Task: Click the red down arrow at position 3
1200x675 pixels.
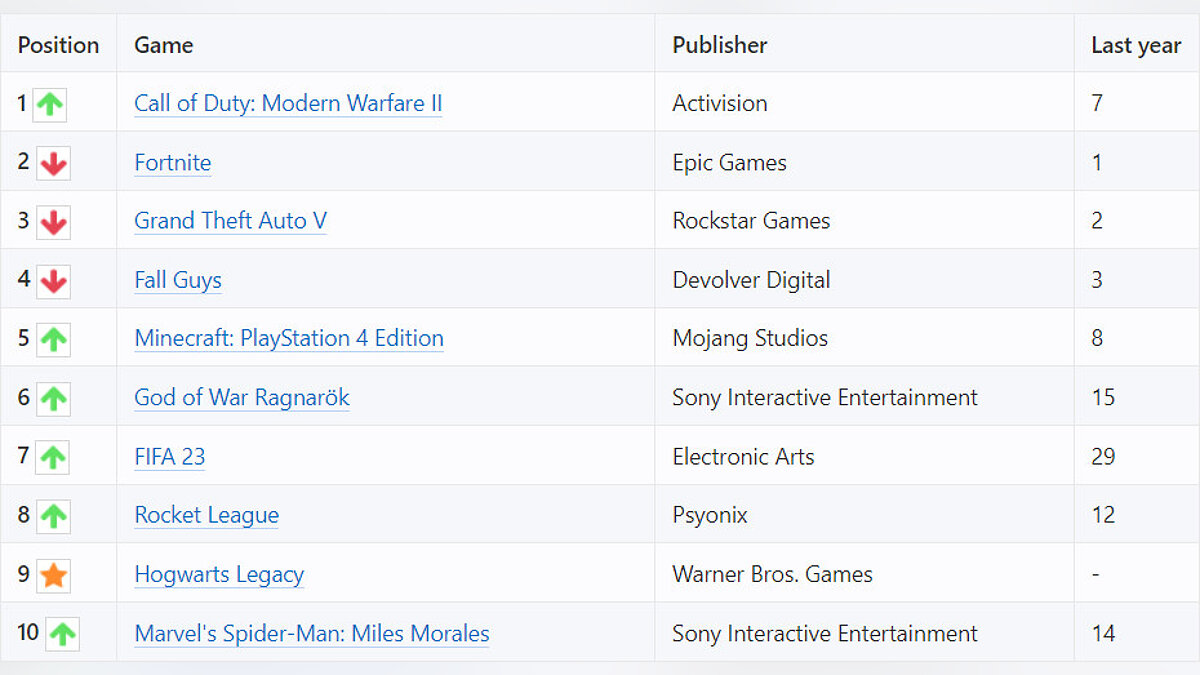Action: tap(53, 222)
